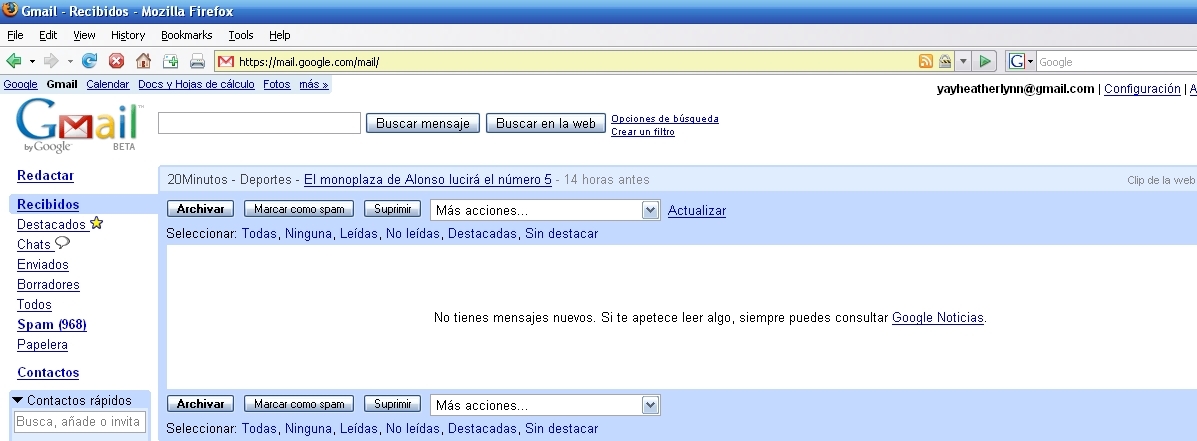Viewport: 1197px width, 441px height.
Task: Click the Print toolbar icon
Action: [197, 61]
